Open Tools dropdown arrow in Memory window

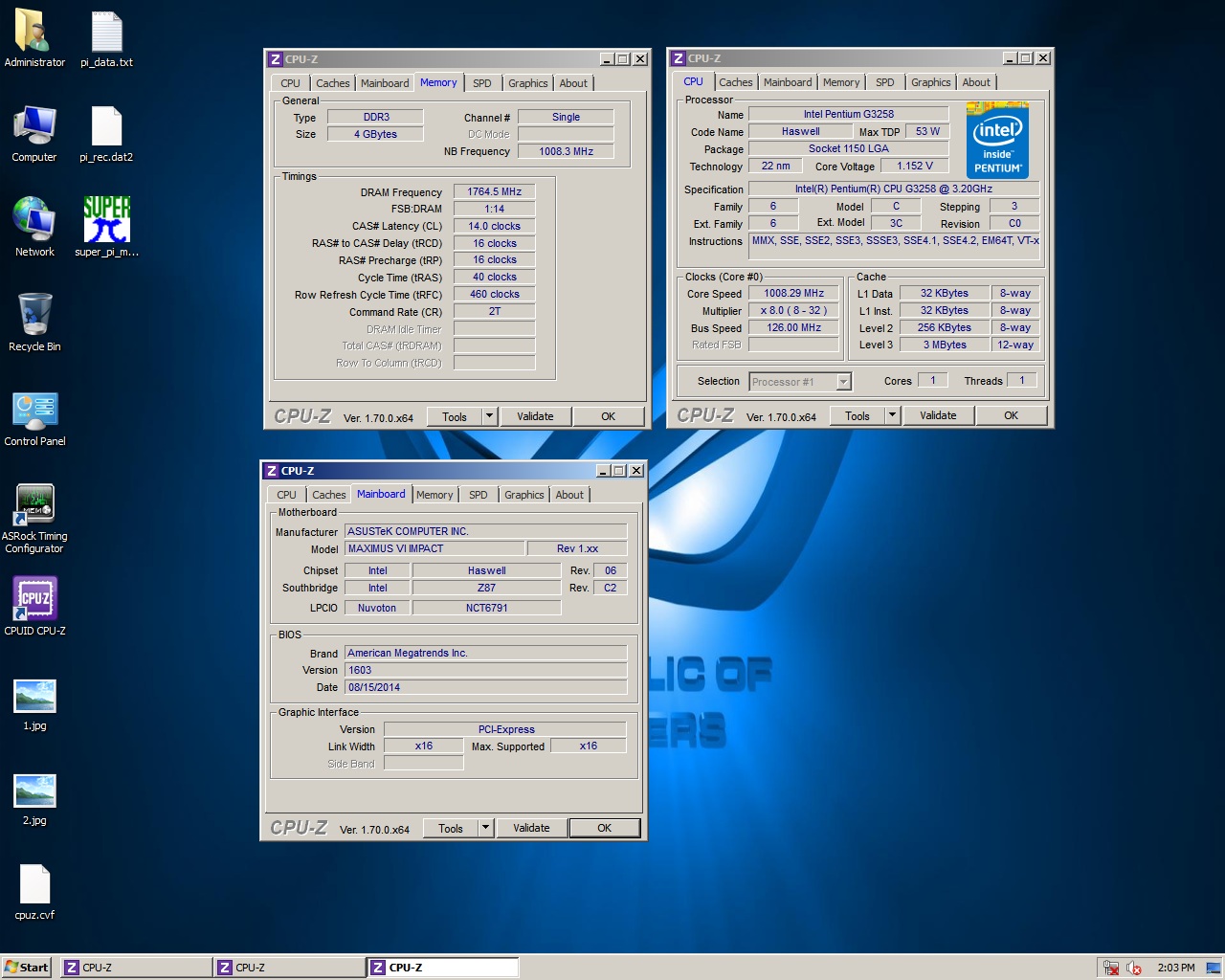point(489,416)
